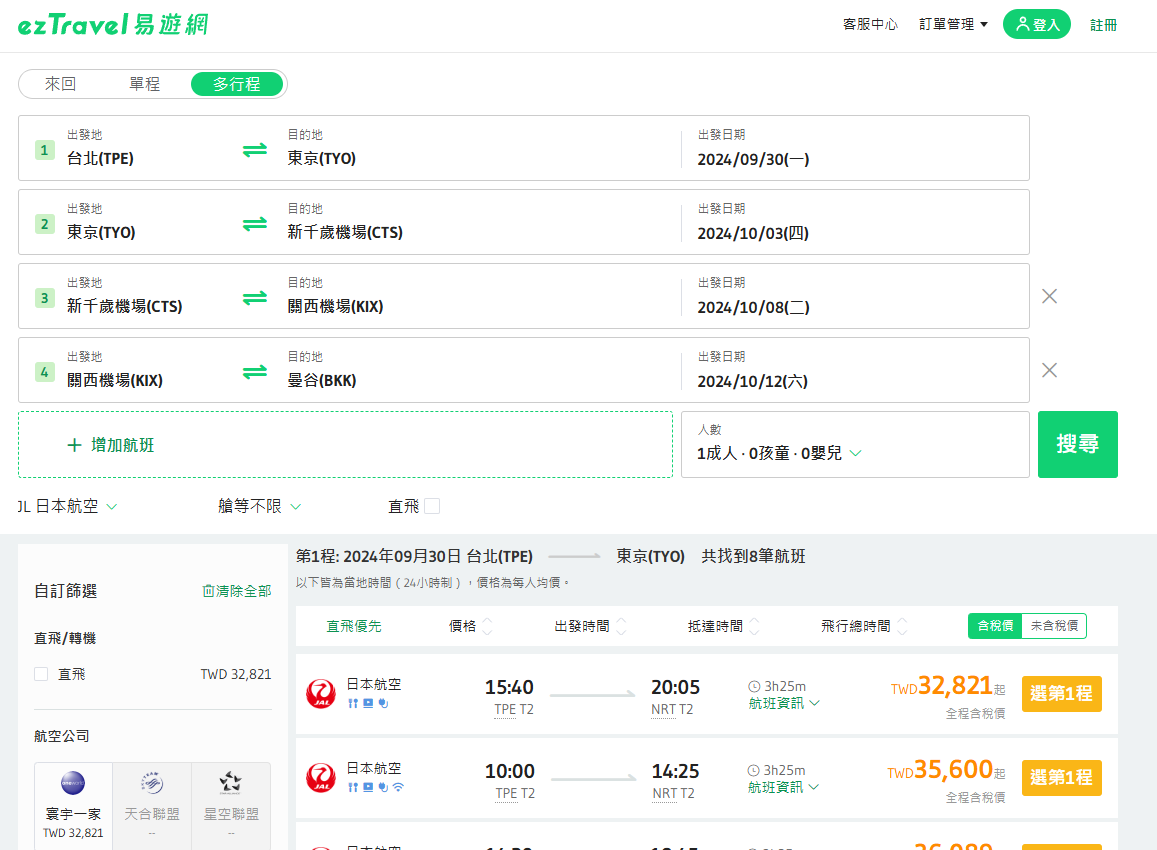The width and height of the screenshot is (1157, 850).
Task: Sort results by 抵達時間
Action: [723, 626]
